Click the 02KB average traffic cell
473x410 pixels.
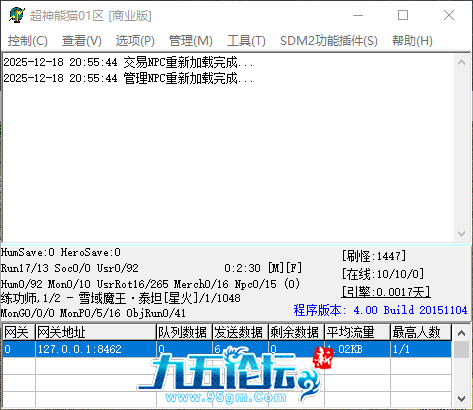(x=358, y=349)
